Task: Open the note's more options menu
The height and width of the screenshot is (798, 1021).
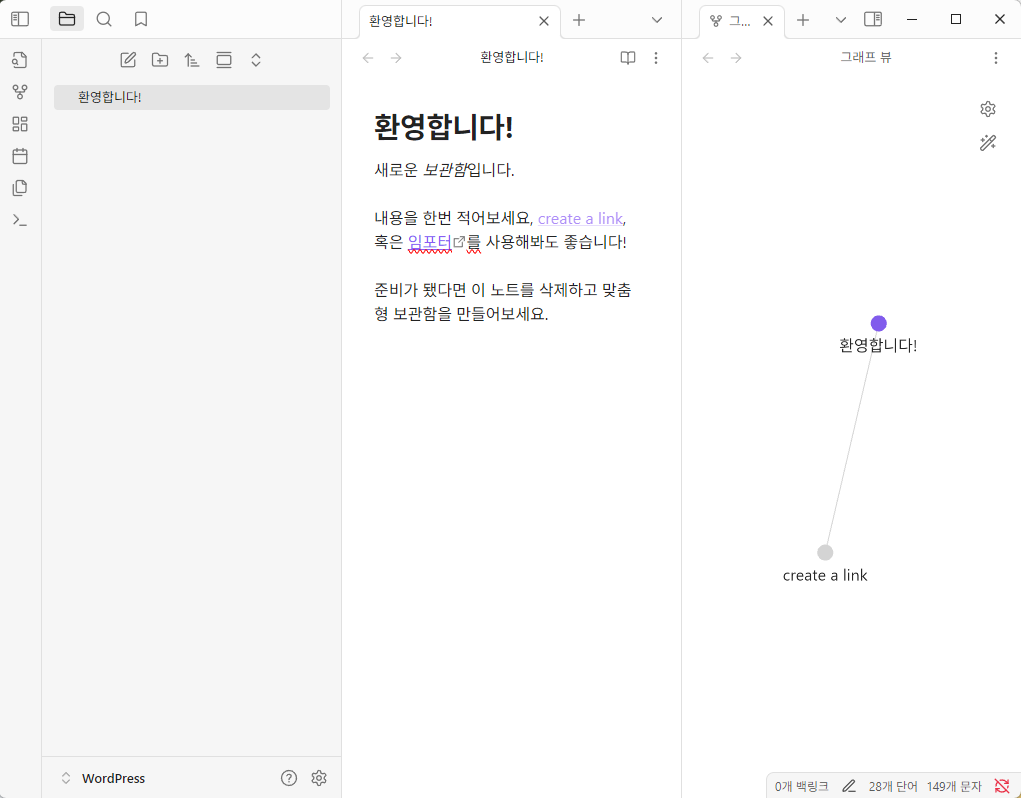Action: [656, 57]
